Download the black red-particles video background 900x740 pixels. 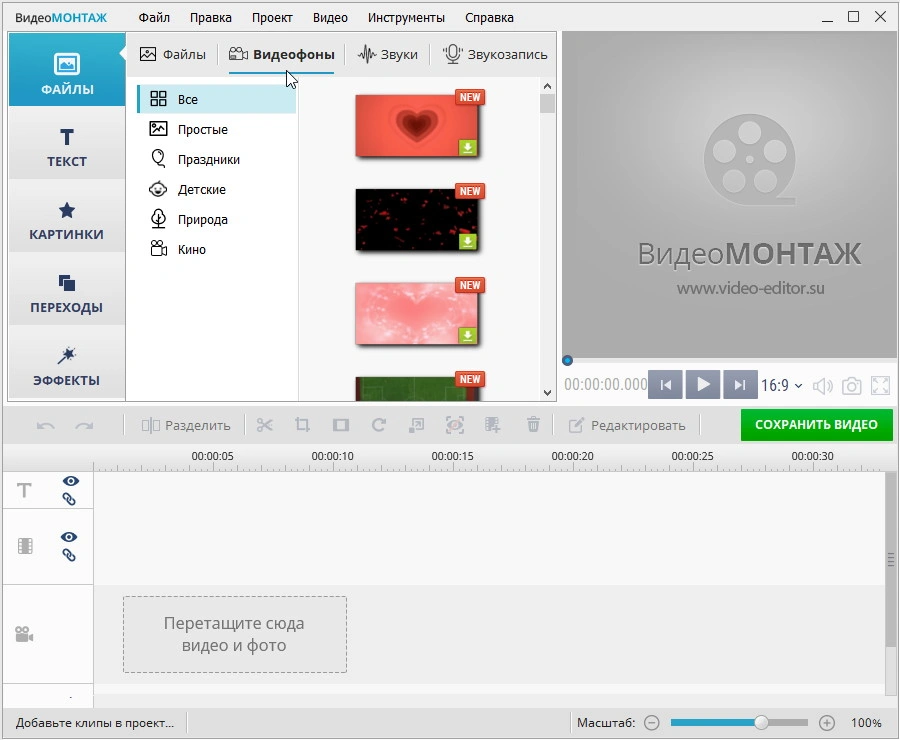[x=468, y=241]
